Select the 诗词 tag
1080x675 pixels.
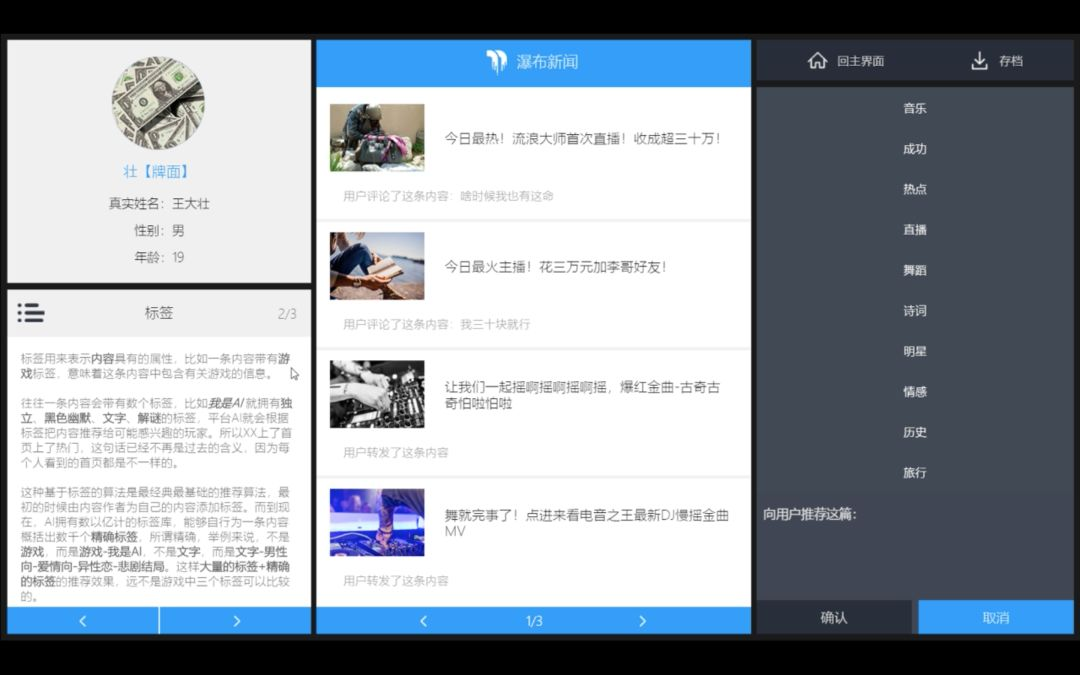point(915,311)
